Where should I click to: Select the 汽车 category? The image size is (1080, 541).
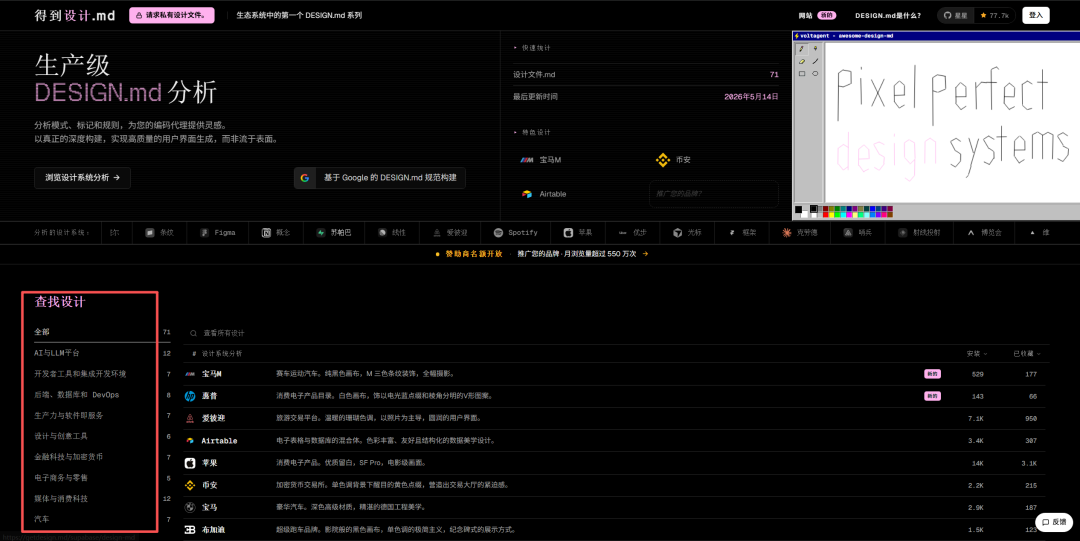click(x=102, y=519)
